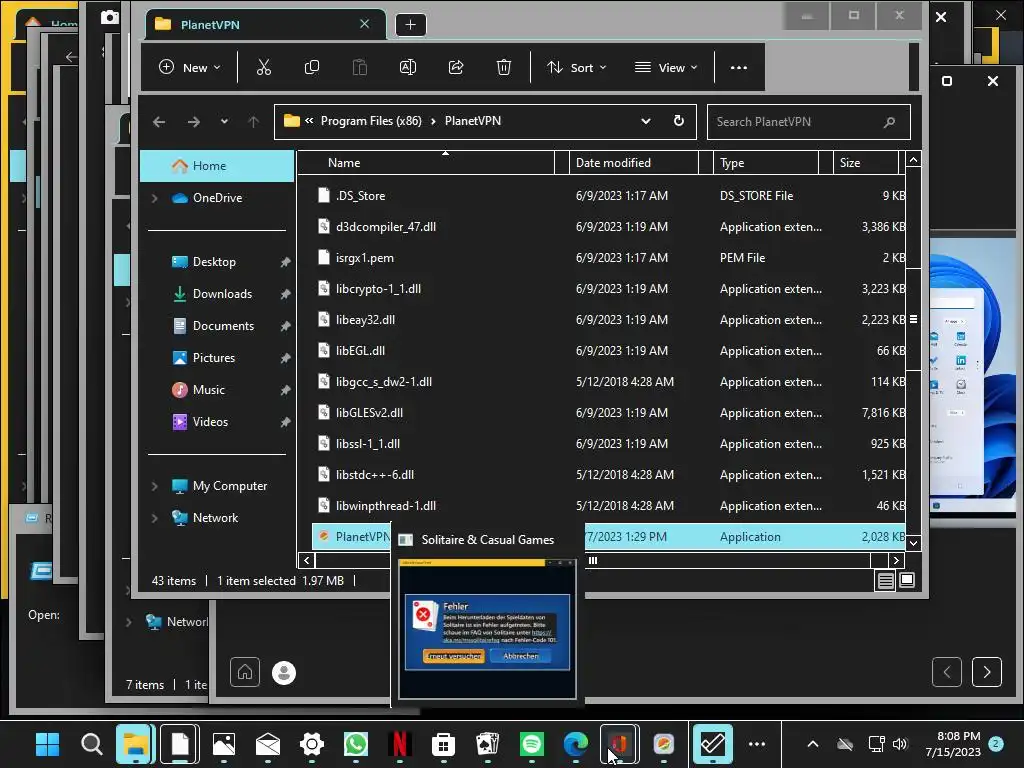Open Netflix from the taskbar
Screen dimensions: 1024x768
[x=400, y=744]
